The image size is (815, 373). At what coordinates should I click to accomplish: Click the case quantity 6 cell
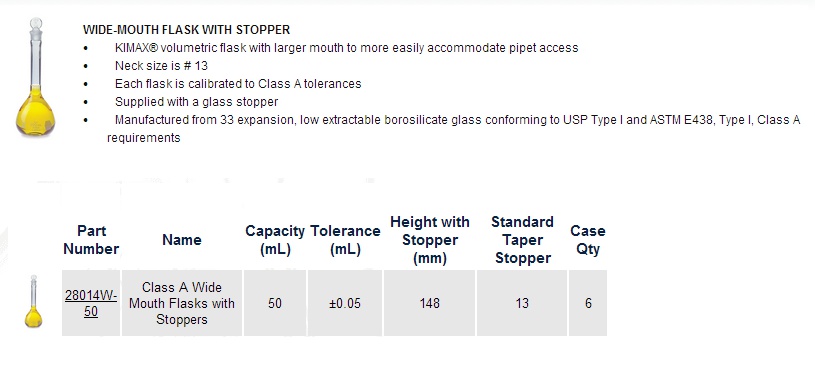point(588,303)
